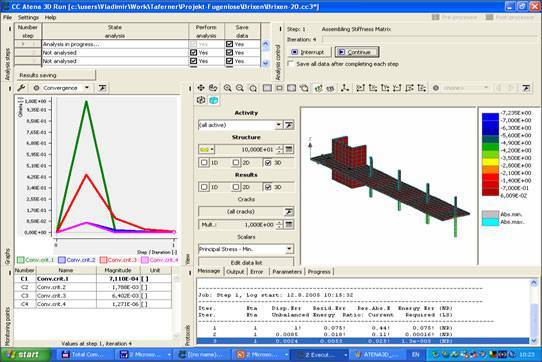The height and width of the screenshot is (362, 542).
Task: Select the rotate view tool
Action: pyautogui.click(x=213, y=88)
